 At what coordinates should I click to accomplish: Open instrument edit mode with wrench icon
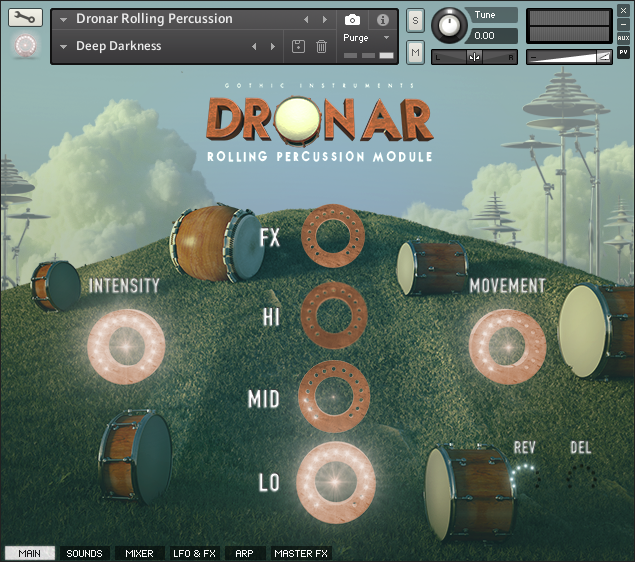25,17
